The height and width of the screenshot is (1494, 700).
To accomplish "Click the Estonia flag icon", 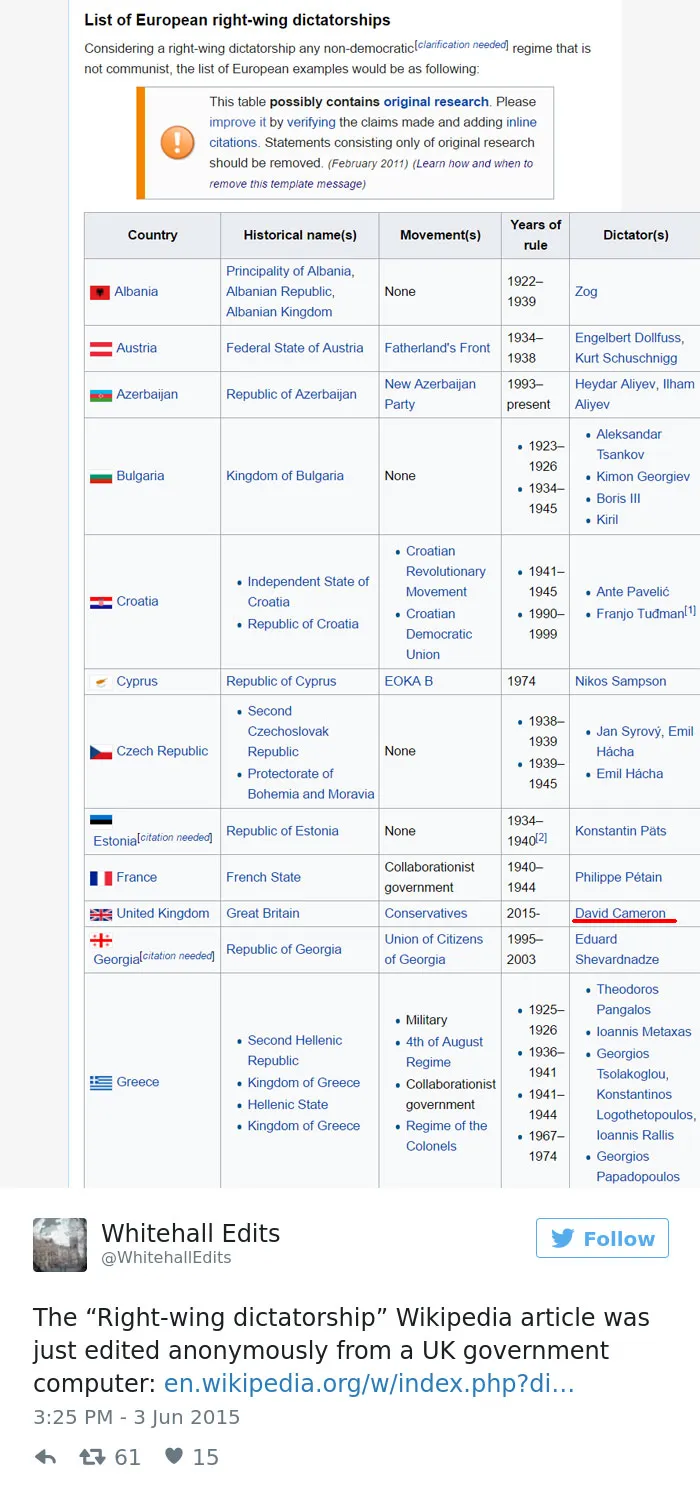I will (x=100, y=821).
